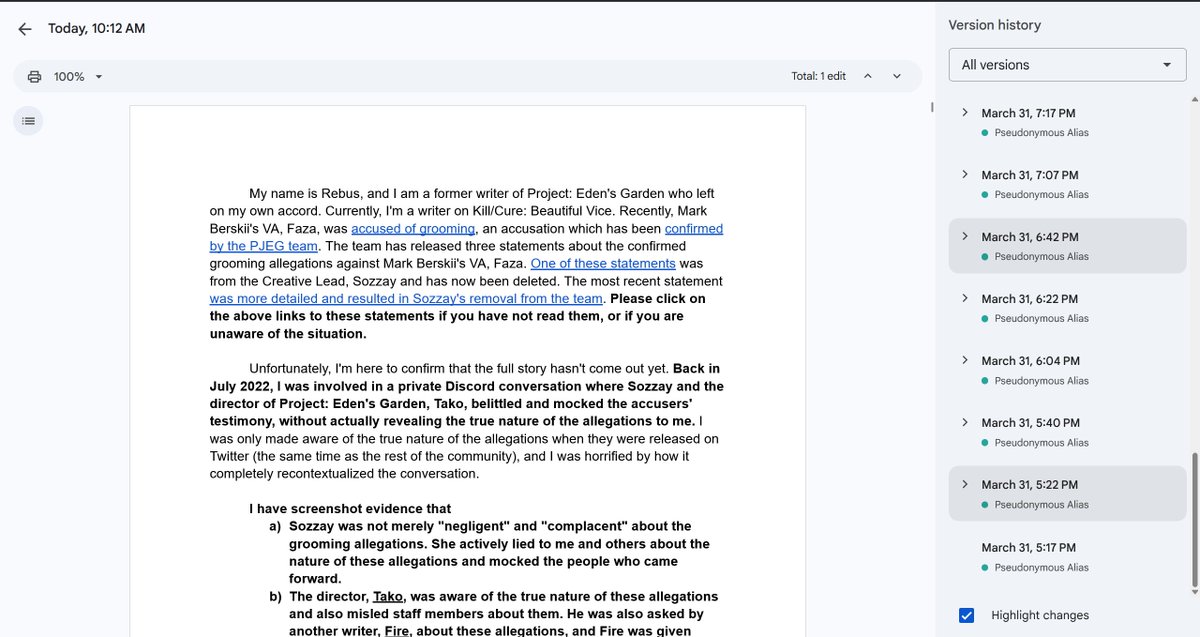Select the March 31, 7:17 PM timestamp text
The width and height of the screenshot is (1200, 637).
pos(1028,113)
